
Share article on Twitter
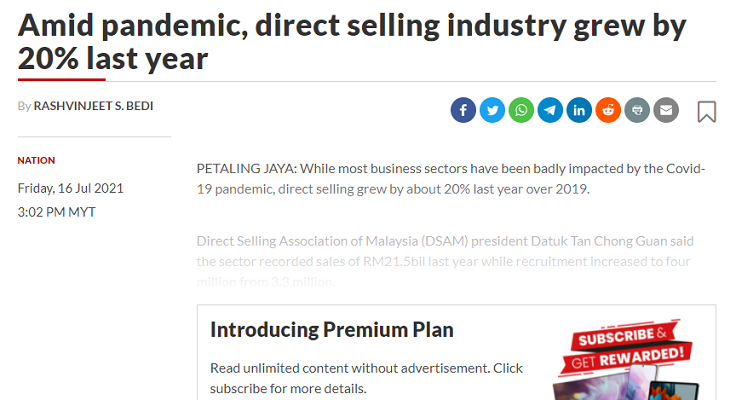pyautogui.click(x=492, y=110)
